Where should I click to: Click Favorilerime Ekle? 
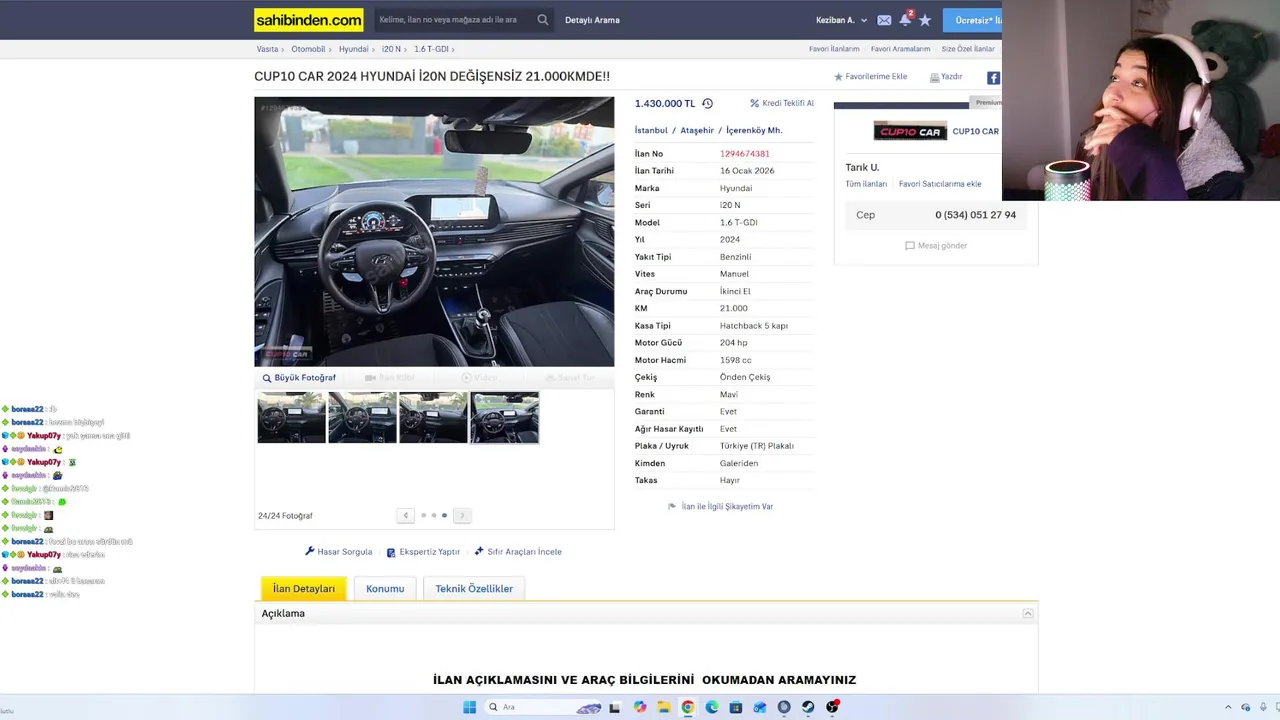tap(870, 77)
